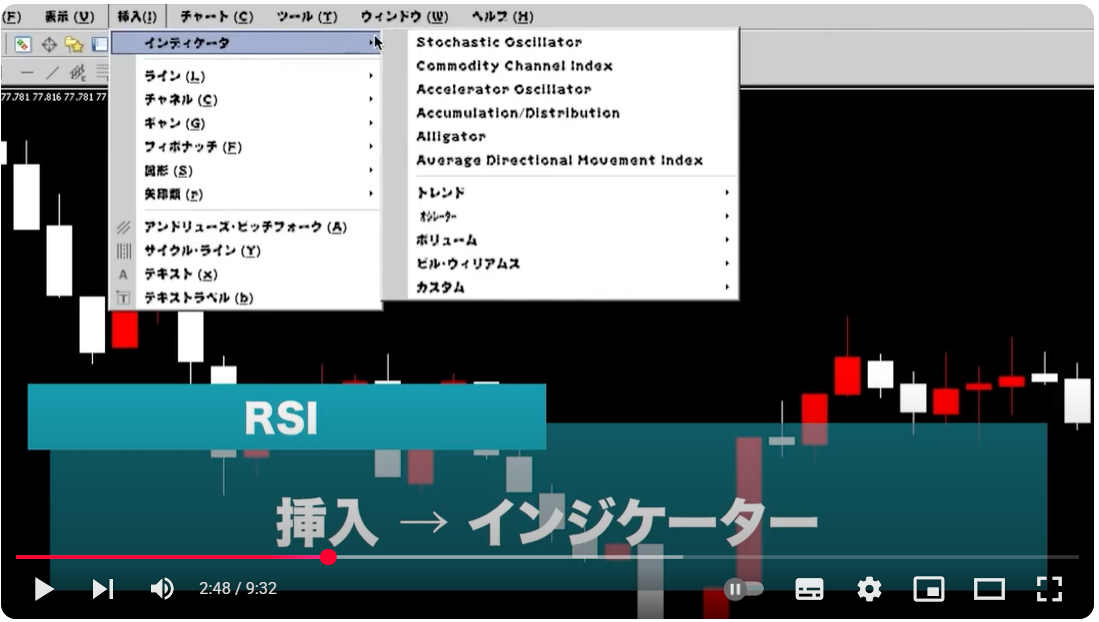Screen dimensions: 1099x622
Task: Open the video settings gear
Action: pos(869,589)
